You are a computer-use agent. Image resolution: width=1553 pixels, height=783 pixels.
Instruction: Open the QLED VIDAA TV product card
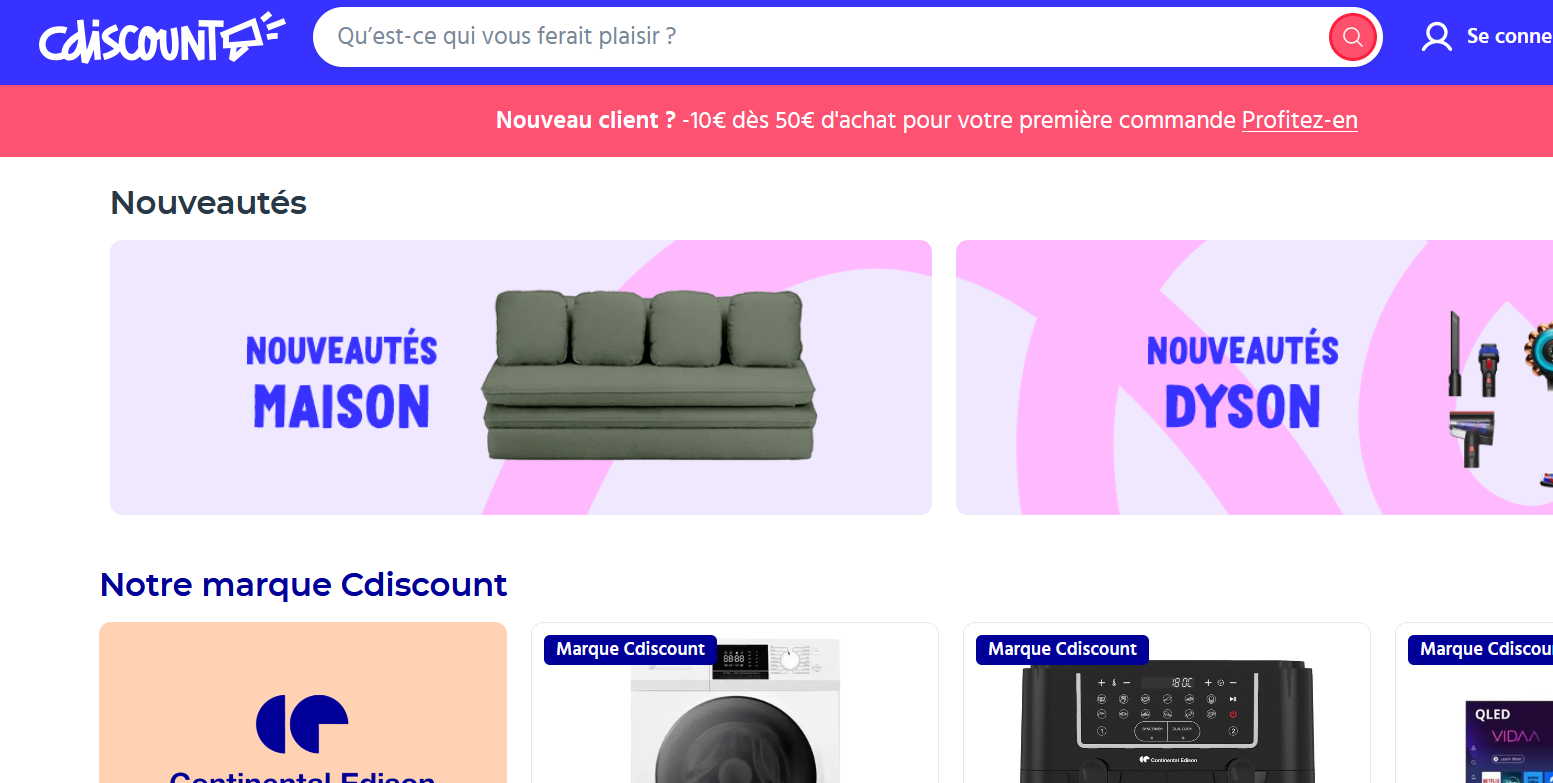pos(1474,703)
